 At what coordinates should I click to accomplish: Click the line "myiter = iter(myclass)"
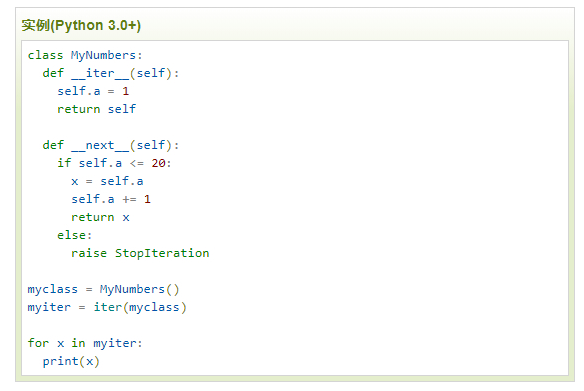coord(107,307)
